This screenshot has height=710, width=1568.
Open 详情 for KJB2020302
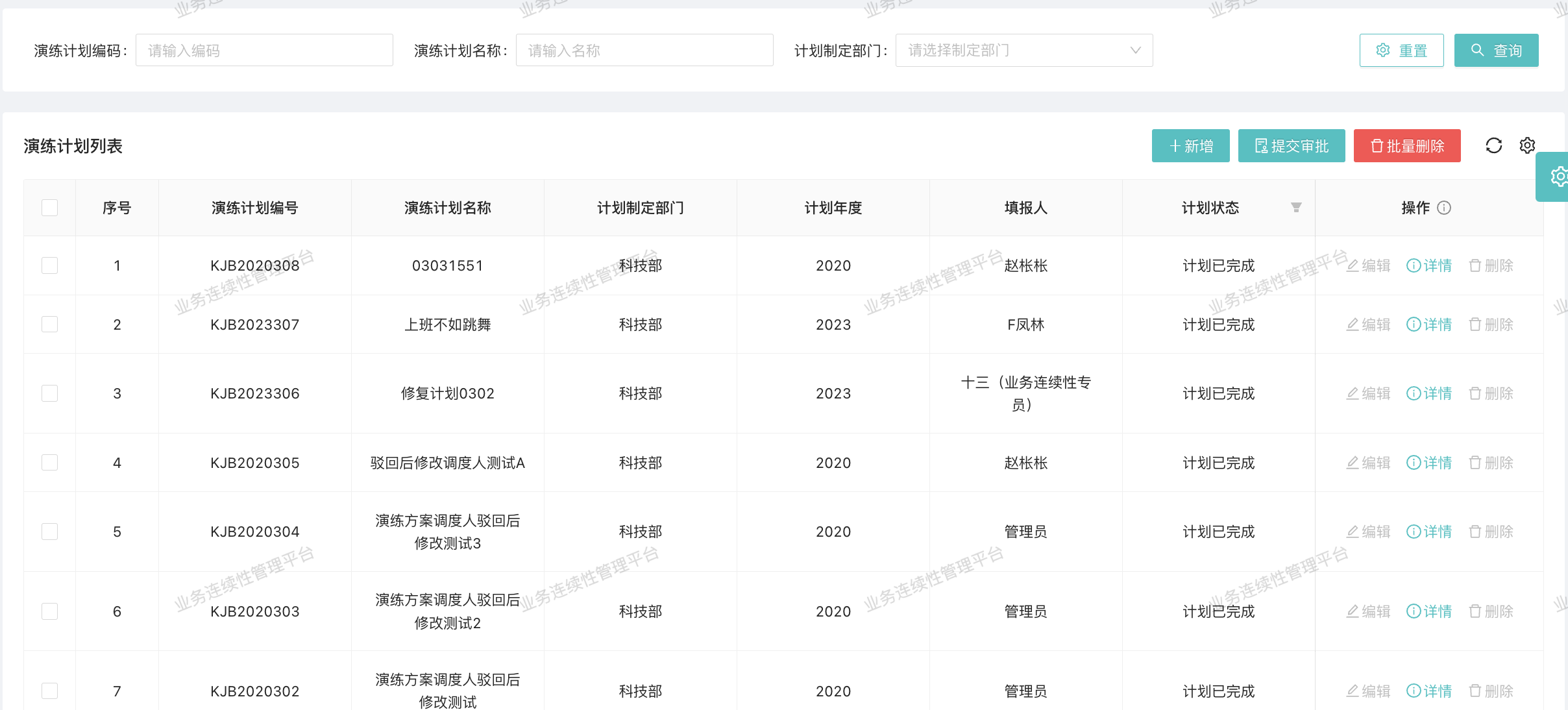pos(1429,691)
